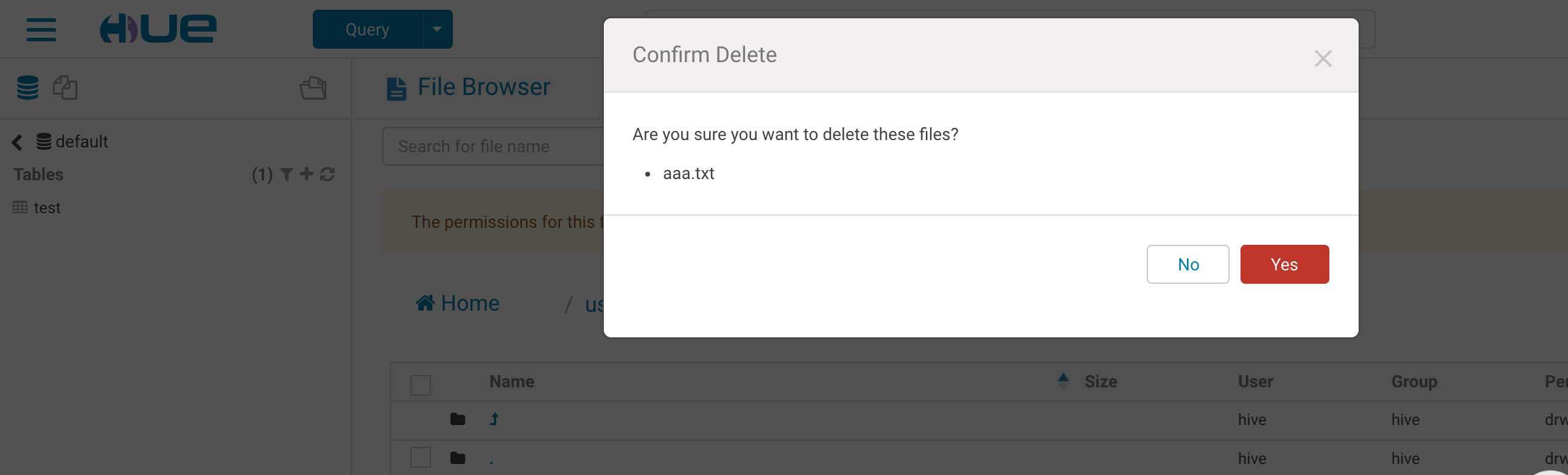Confirm deletion with Yes button
Image resolution: width=1568 pixels, height=475 pixels.
1284,264
